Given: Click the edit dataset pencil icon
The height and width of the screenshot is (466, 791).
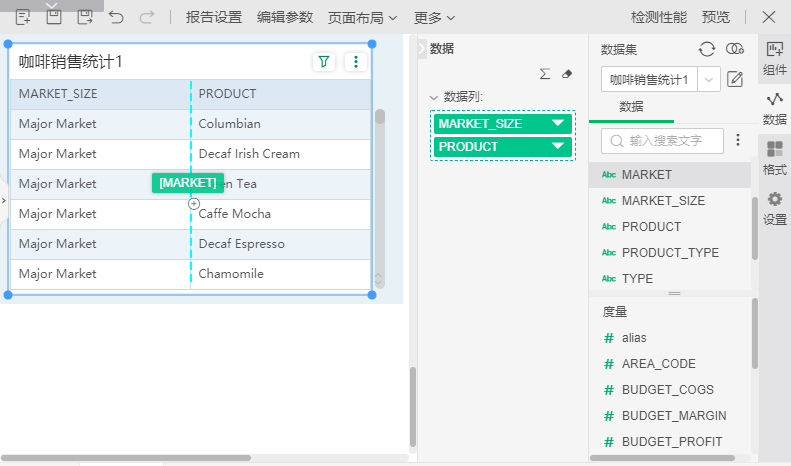Looking at the screenshot, I should pyautogui.click(x=735, y=79).
